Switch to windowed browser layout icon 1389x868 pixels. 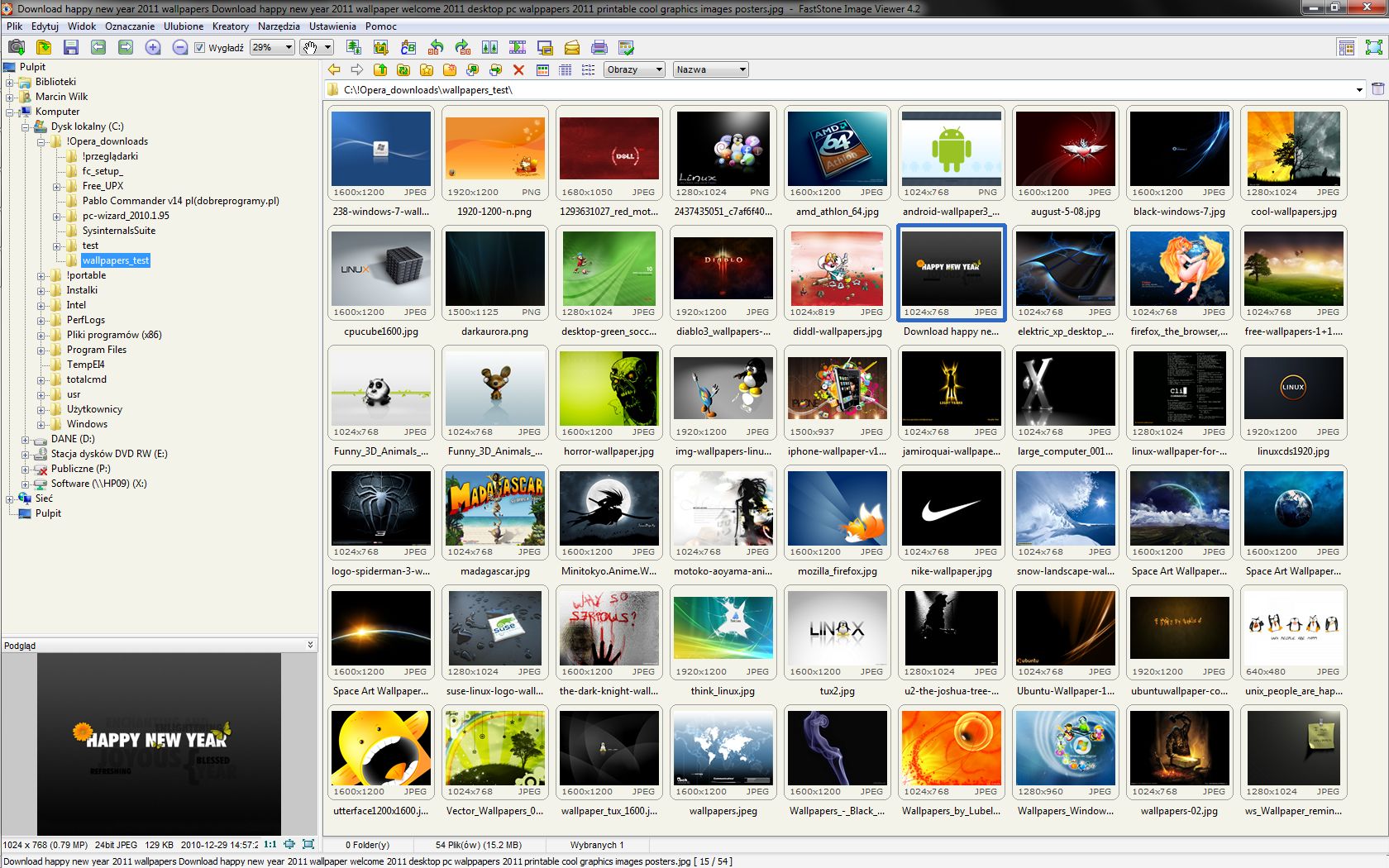pos(1347,48)
